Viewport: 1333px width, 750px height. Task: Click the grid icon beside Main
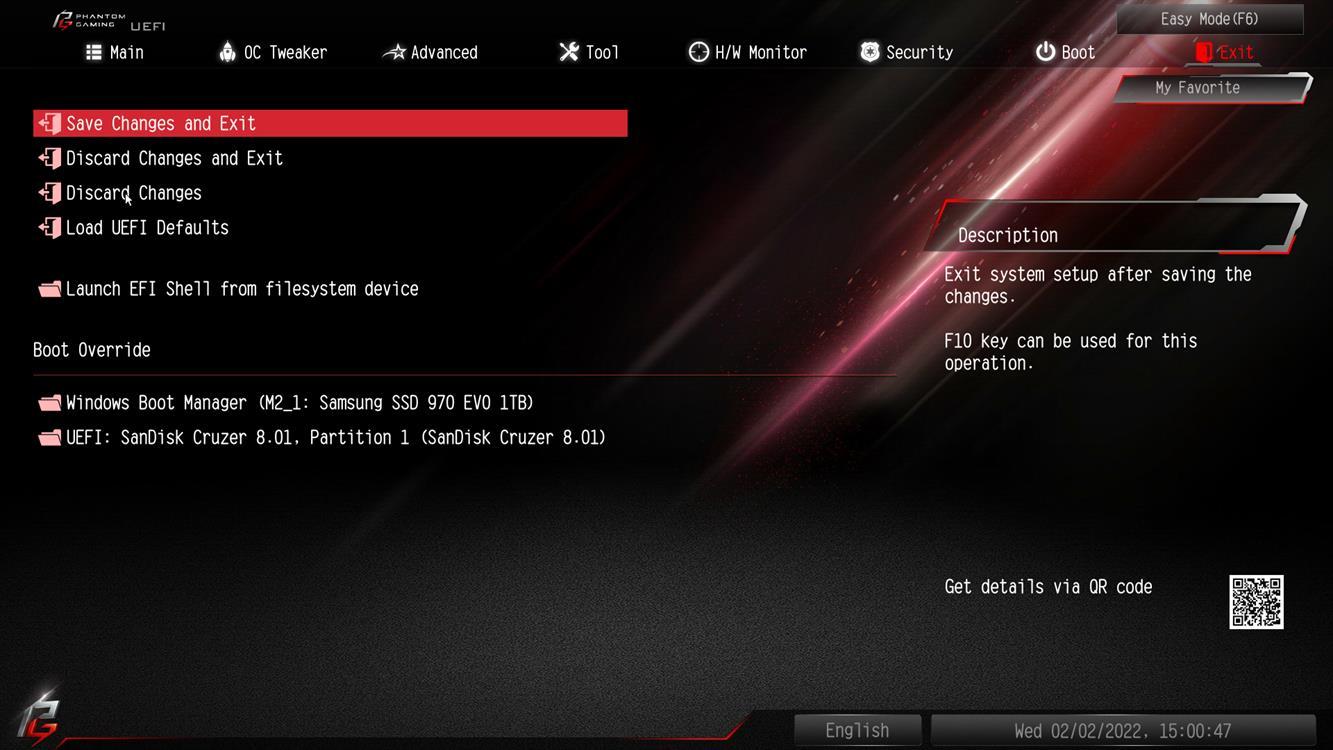(x=94, y=52)
